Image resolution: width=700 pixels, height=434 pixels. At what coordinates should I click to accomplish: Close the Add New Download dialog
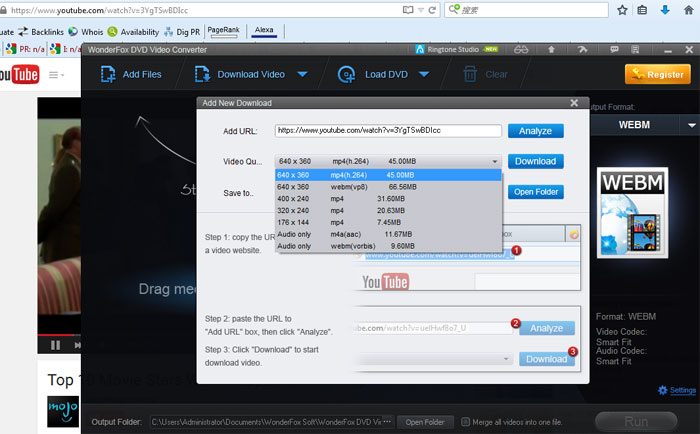coord(574,103)
